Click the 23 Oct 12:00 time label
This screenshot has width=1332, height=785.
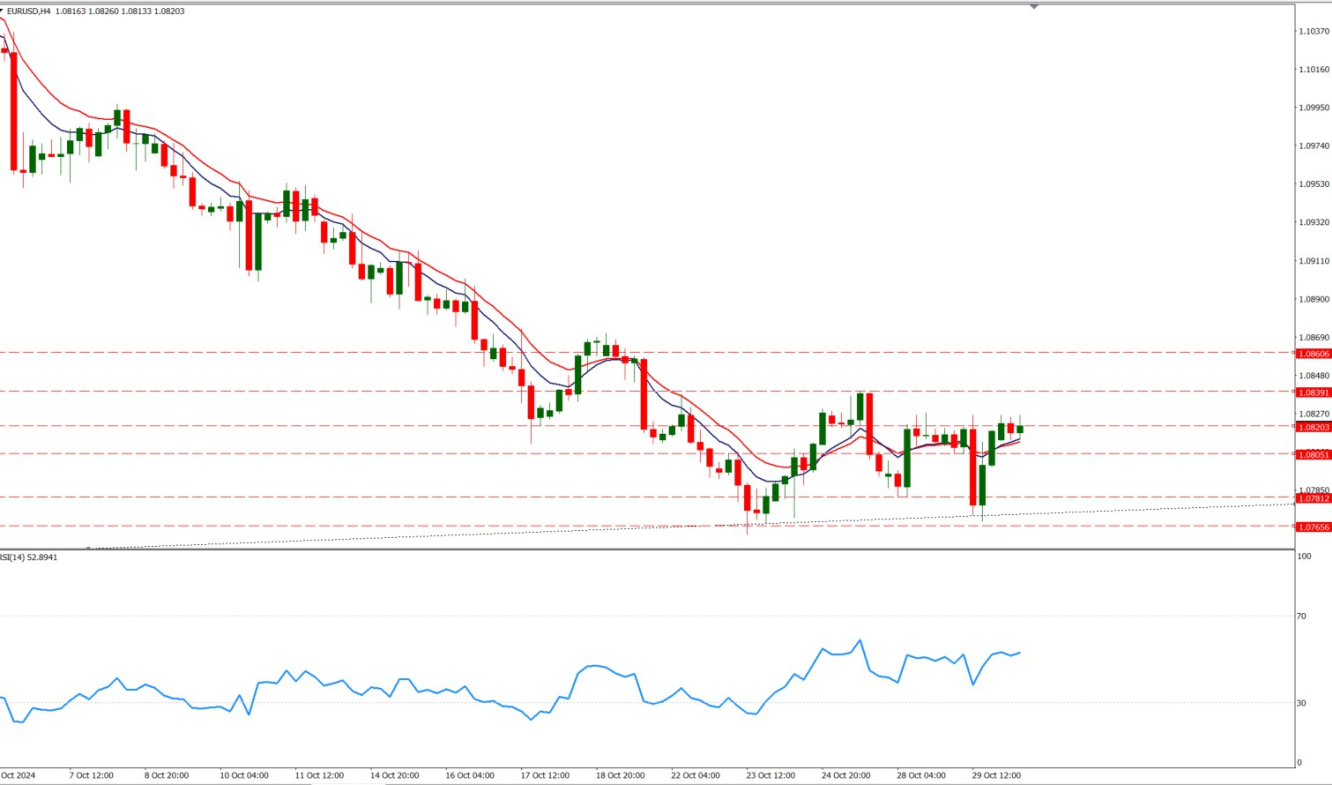point(771,775)
